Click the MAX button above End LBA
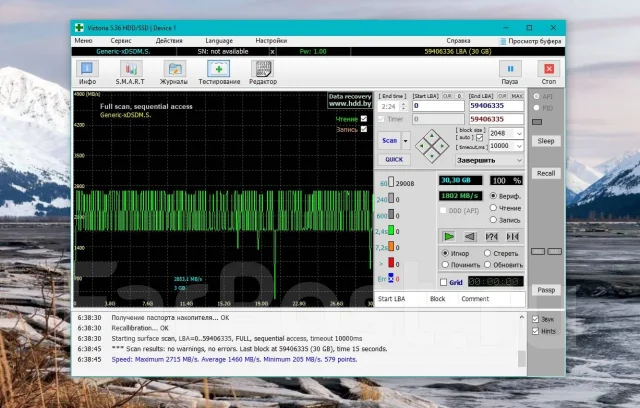Screen dimensions: 640x408 pos(517,96)
